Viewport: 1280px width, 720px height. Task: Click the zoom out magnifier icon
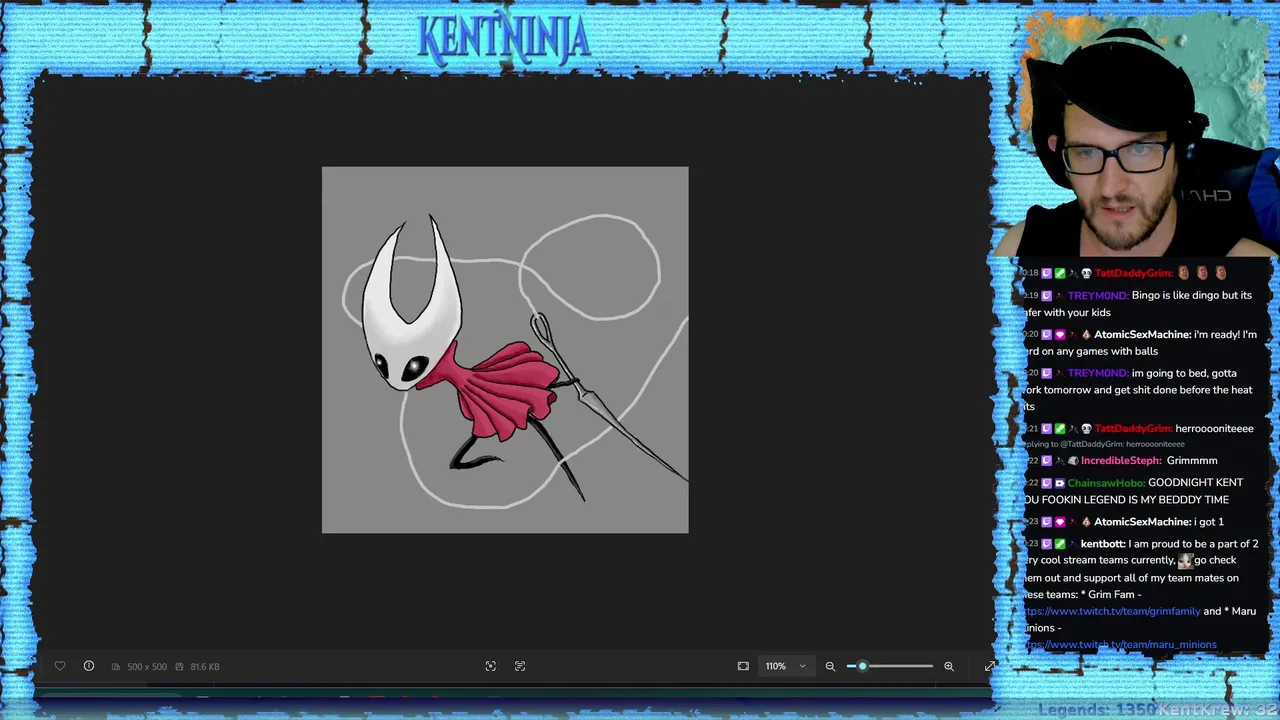(x=830, y=666)
